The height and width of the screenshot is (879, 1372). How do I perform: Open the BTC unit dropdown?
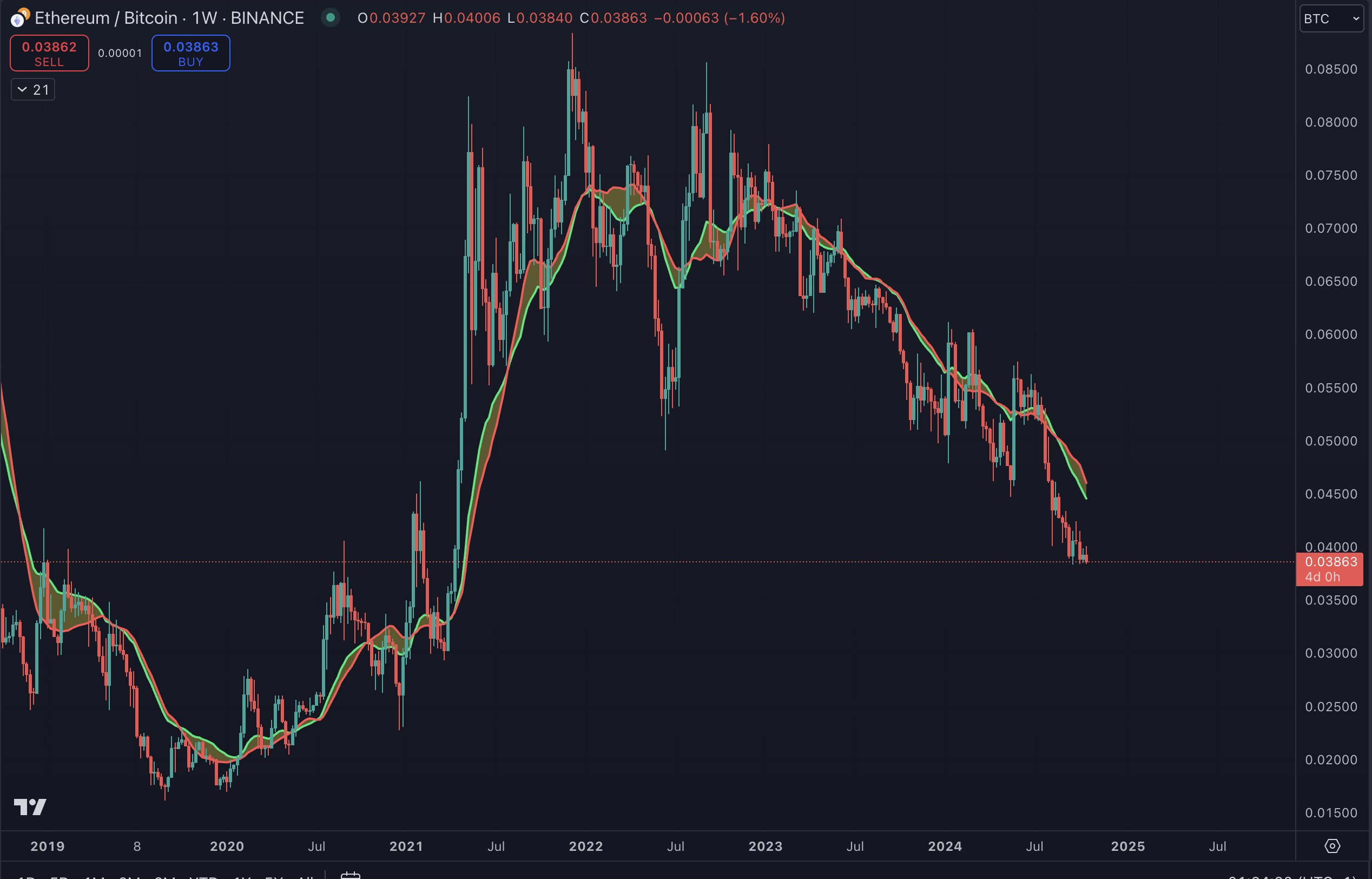1331,18
